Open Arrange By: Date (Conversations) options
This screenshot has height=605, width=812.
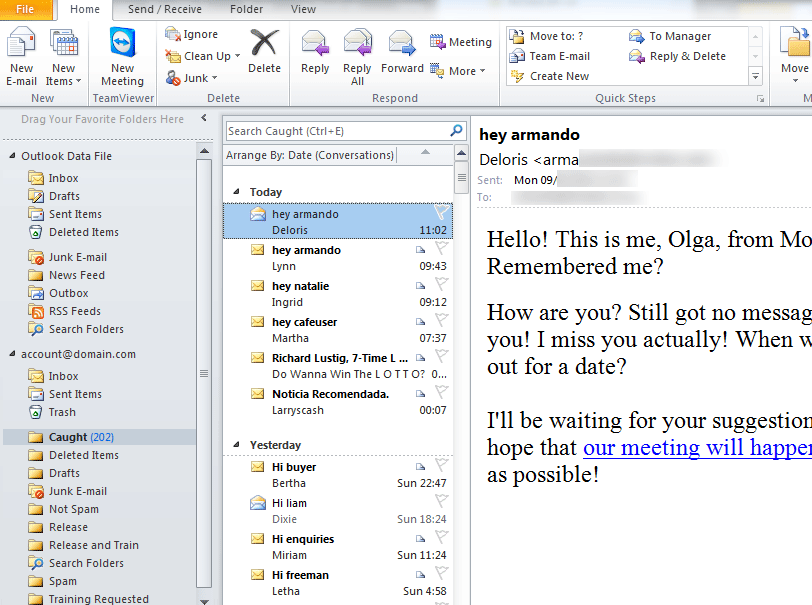tap(310, 155)
